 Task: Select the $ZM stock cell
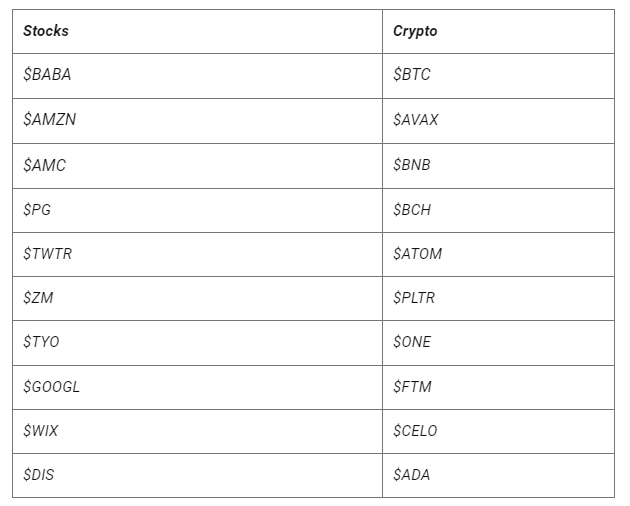coord(197,299)
